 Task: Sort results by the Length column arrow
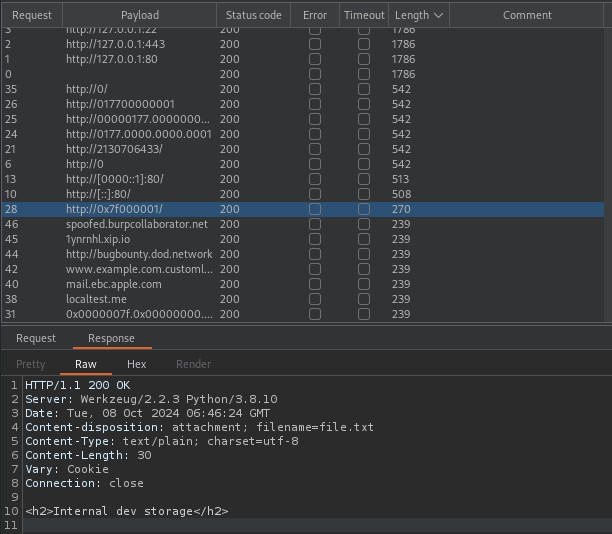click(438, 16)
